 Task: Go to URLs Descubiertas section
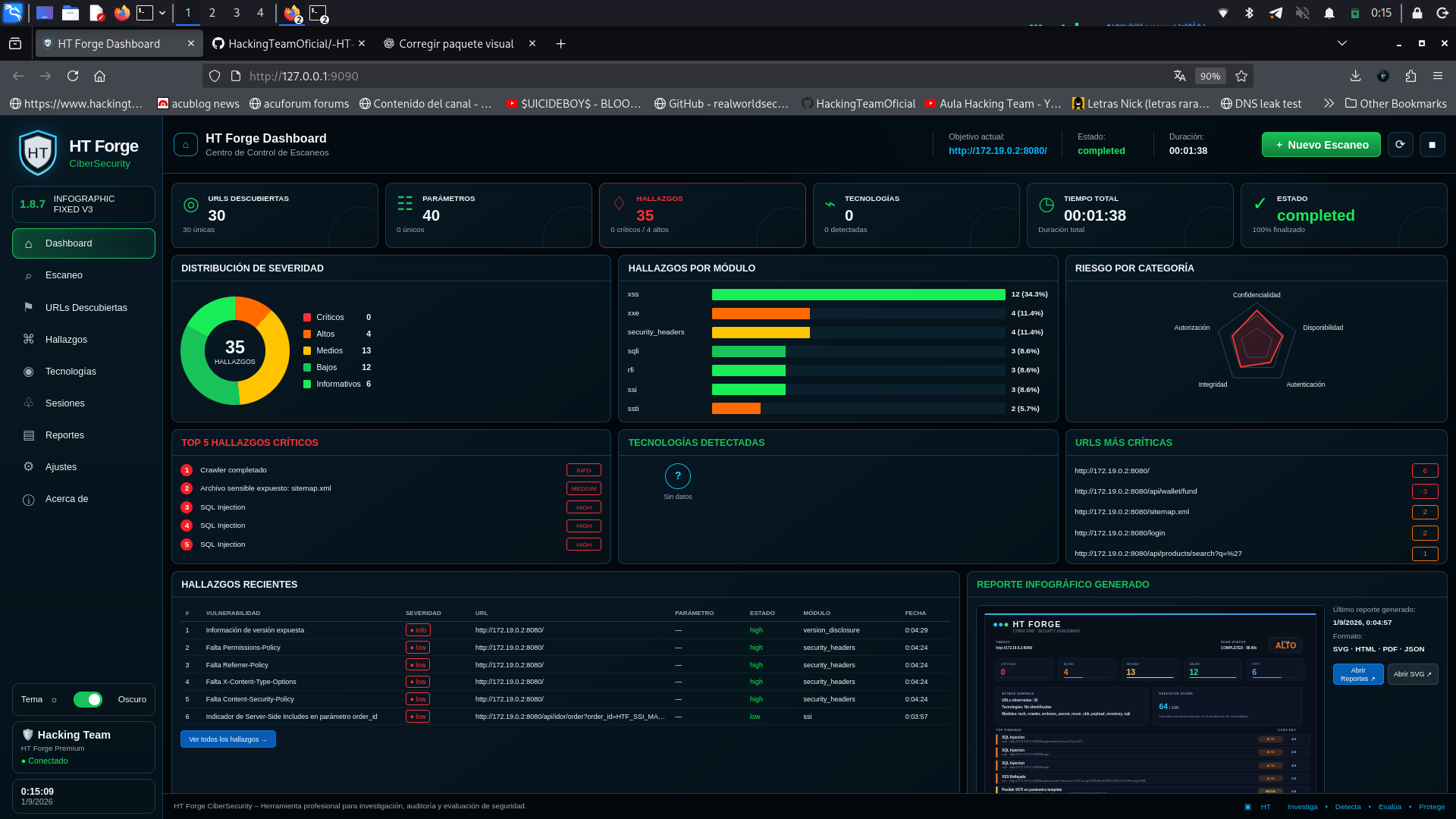point(83,307)
